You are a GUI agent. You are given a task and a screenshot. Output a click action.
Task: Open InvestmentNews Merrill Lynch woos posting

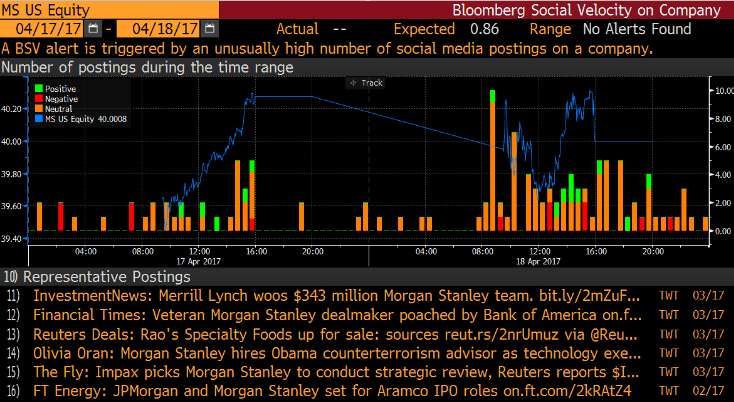point(336,296)
